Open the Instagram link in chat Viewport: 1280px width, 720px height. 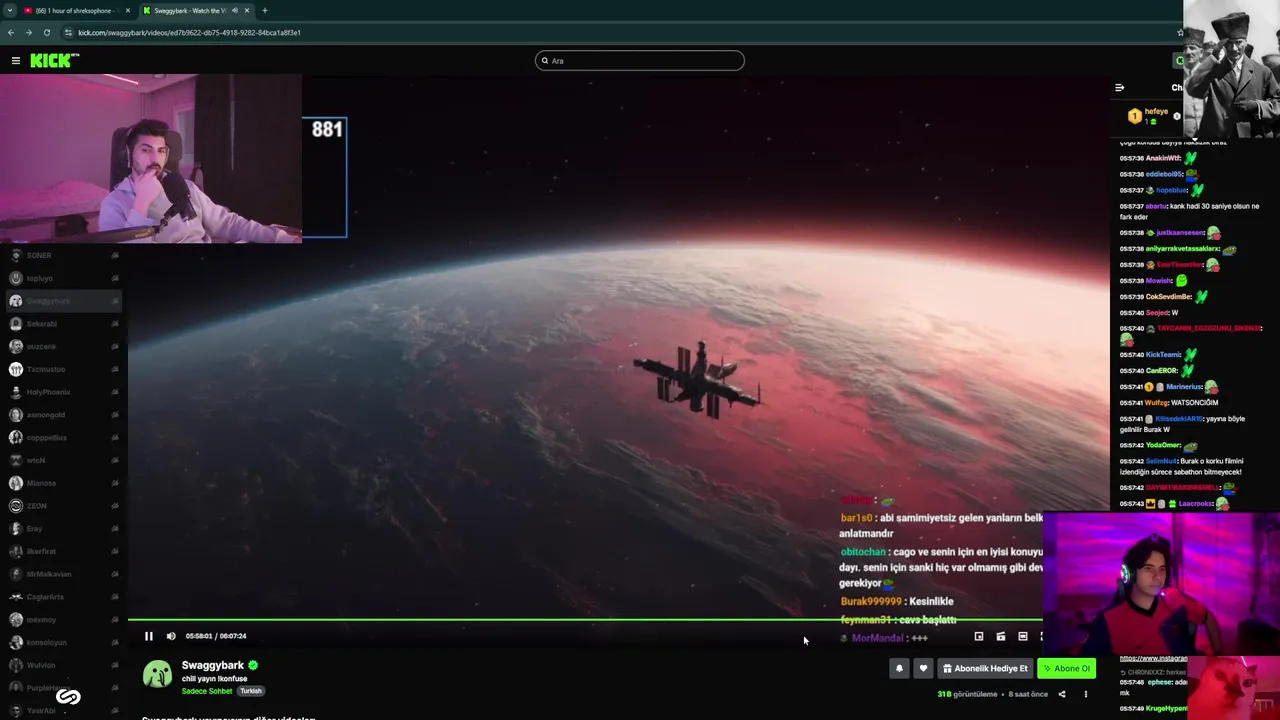(1153, 659)
